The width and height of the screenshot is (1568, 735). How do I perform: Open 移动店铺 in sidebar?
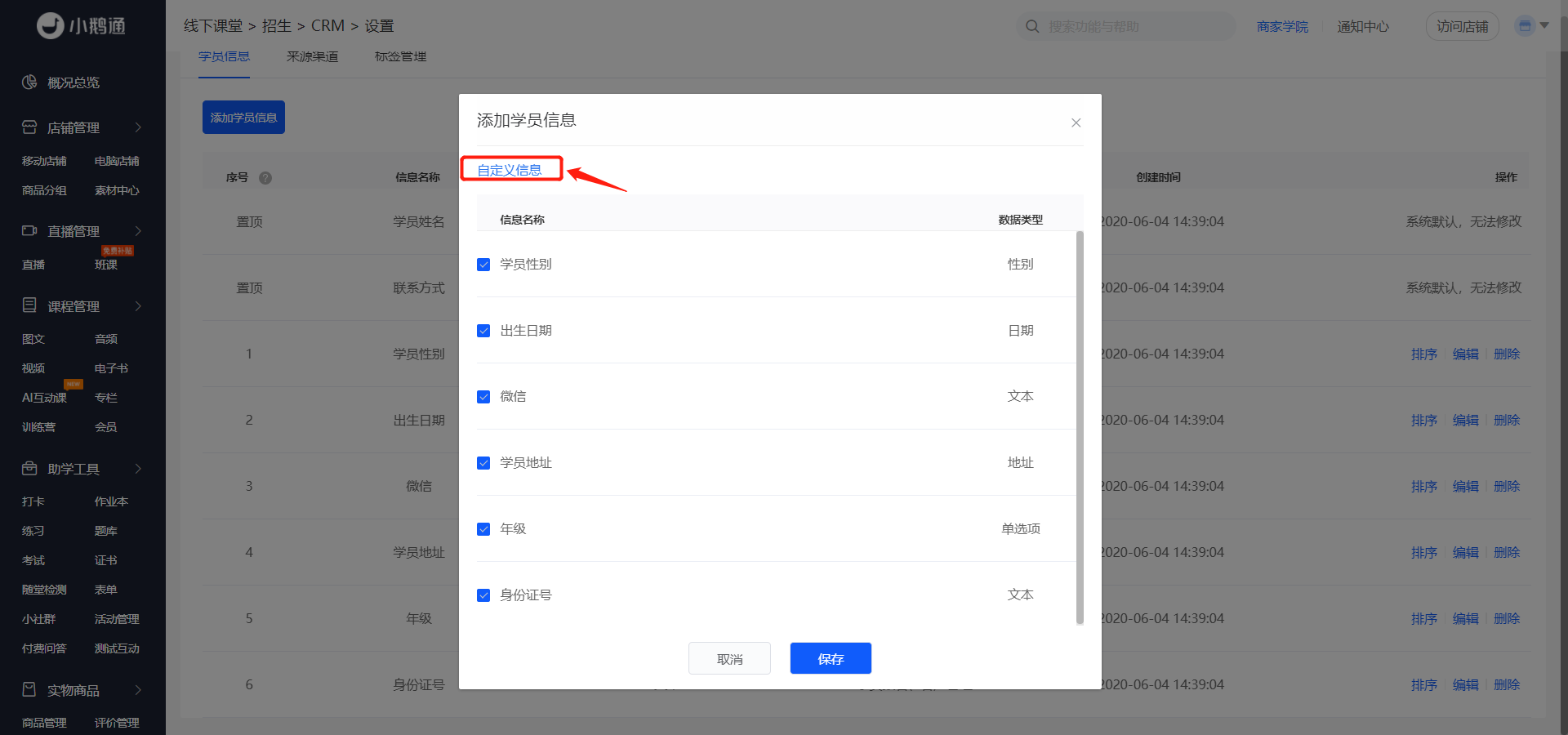tap(44, 161)
